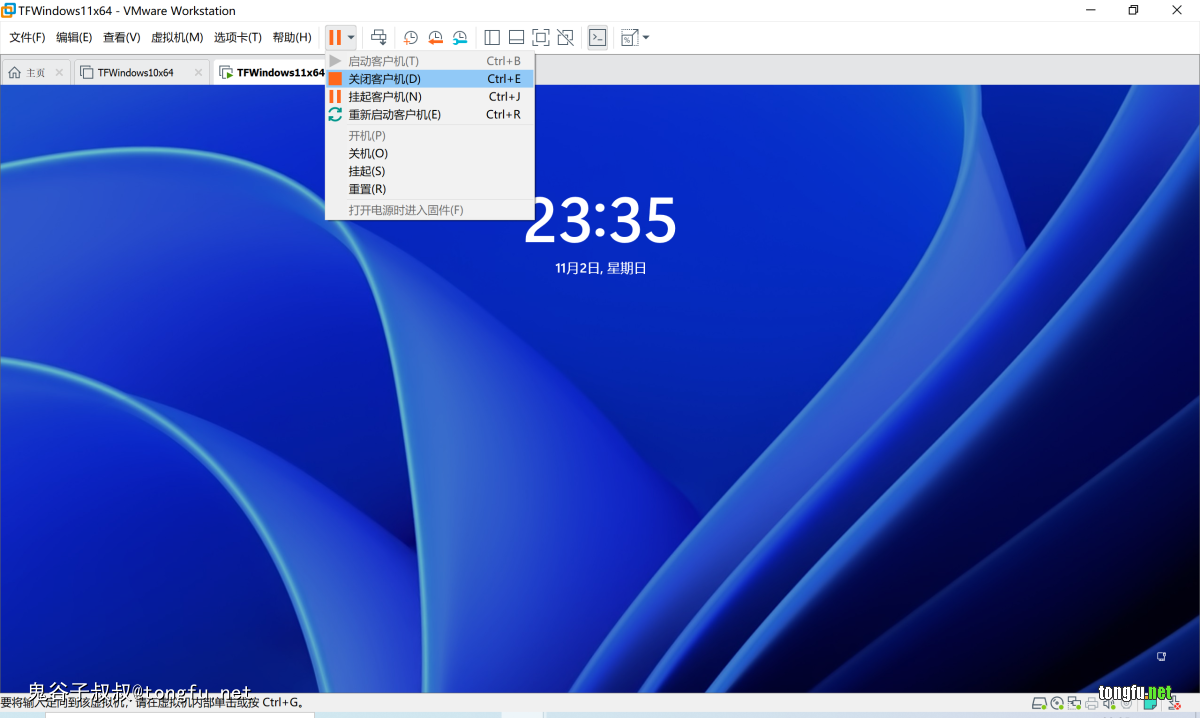
Task: Close the 主页 home tab
Action: 59,73
